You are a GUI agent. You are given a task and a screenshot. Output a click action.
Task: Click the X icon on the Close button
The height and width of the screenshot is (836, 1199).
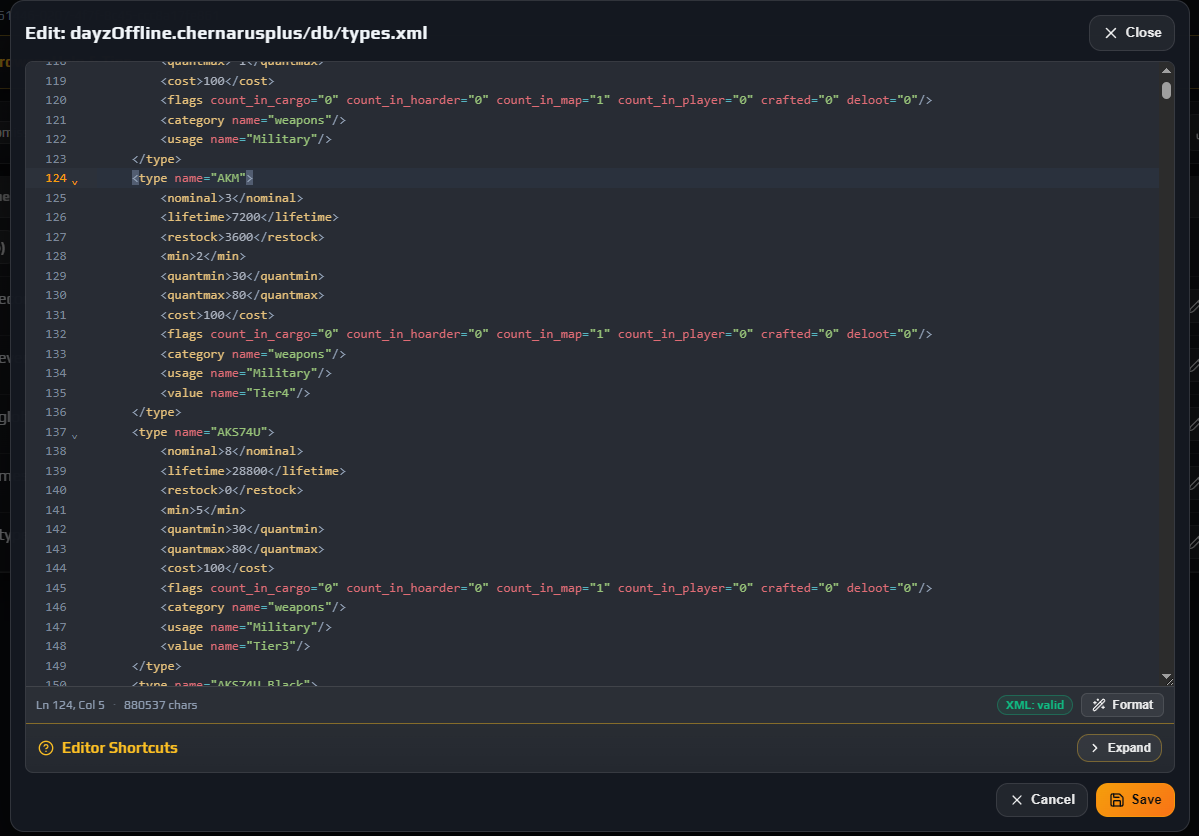pyautogui.click(x=1111, y=33)
